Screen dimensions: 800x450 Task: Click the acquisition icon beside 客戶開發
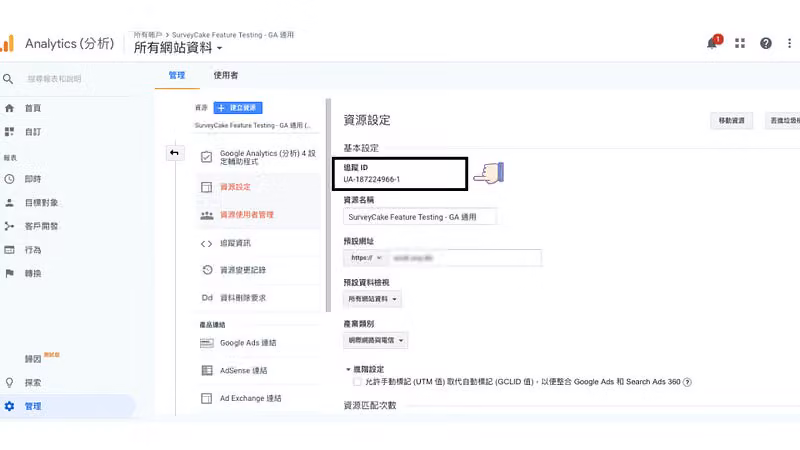9,226
